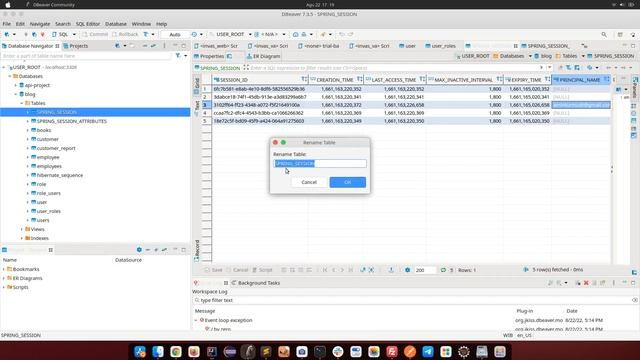Collapse the Tables folder node
The width and height of the screenshot is (640, 360).
click(22, 103)
